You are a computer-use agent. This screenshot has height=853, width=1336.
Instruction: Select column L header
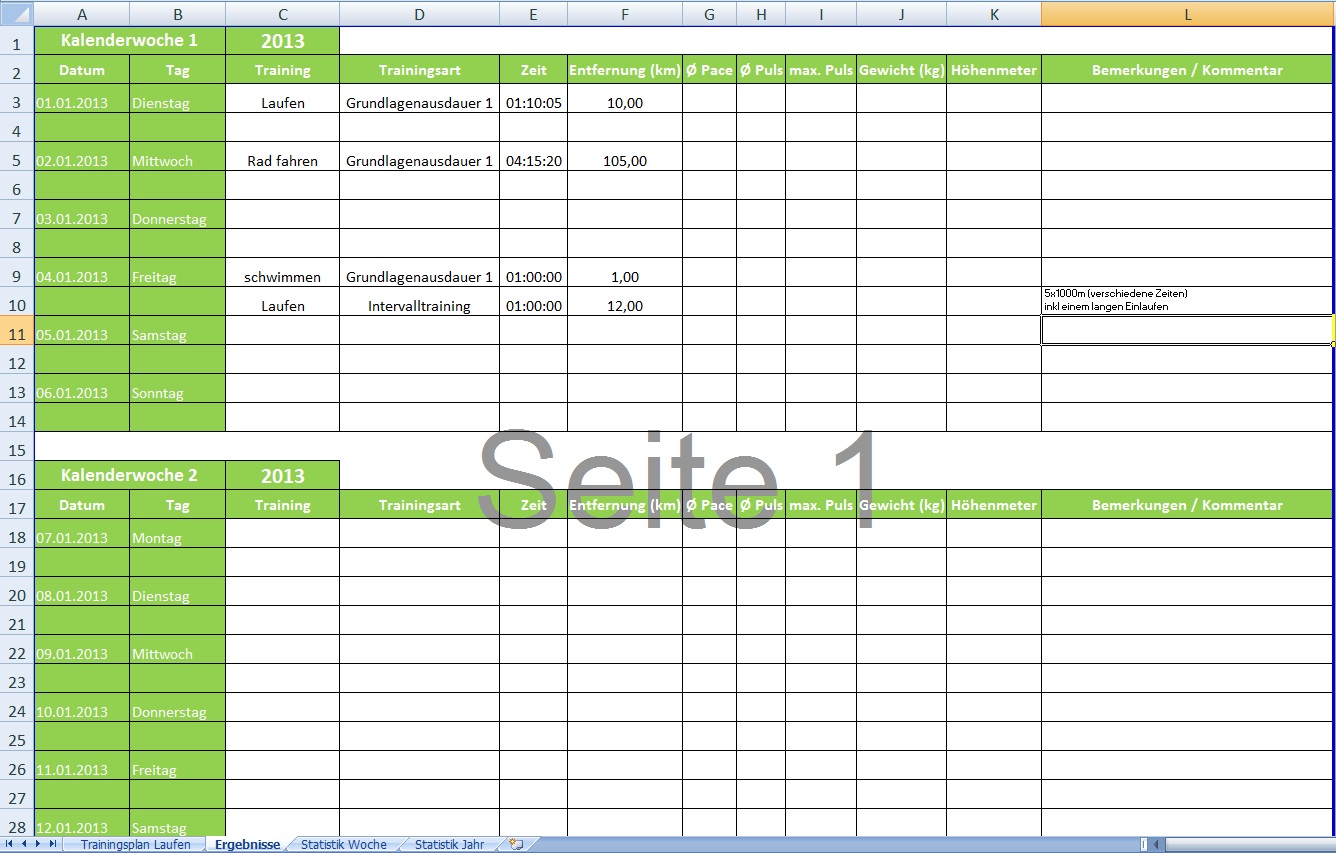click(1187, 14)
